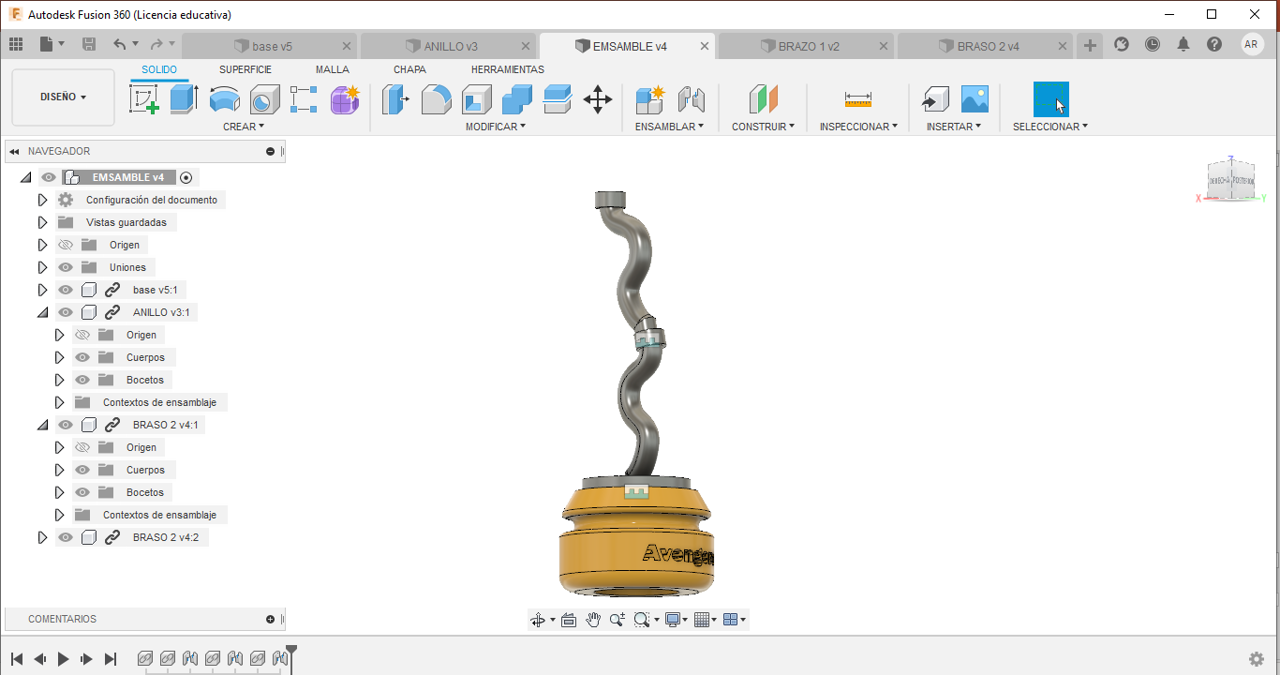The height and width of the screenshot is (675, 1280).
Task: Switch to the HERRAMIENTAS tab
Action: [507, 70]
